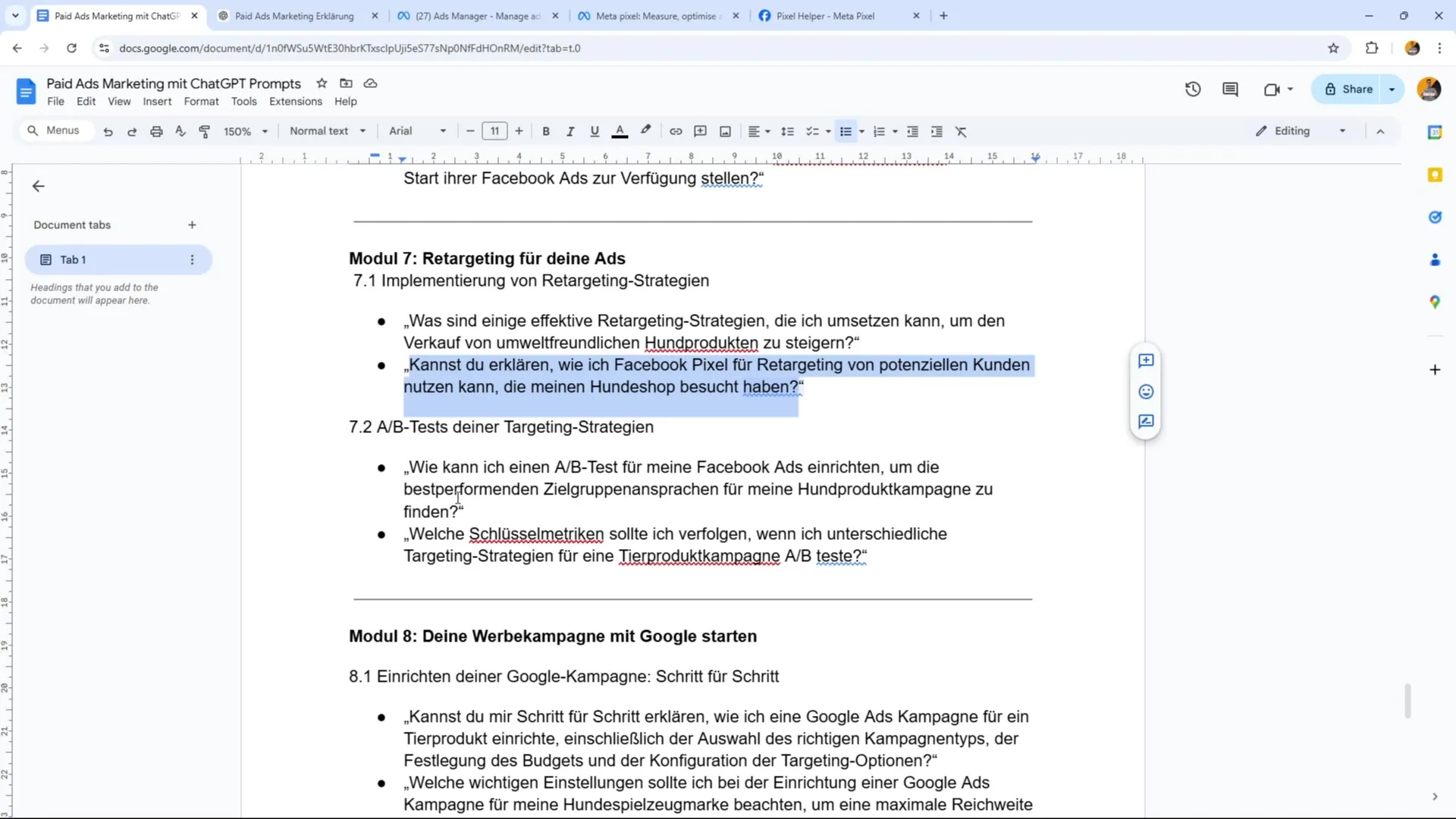Activate the Paint format tool

pyautogui.click(x=205, y=131)
